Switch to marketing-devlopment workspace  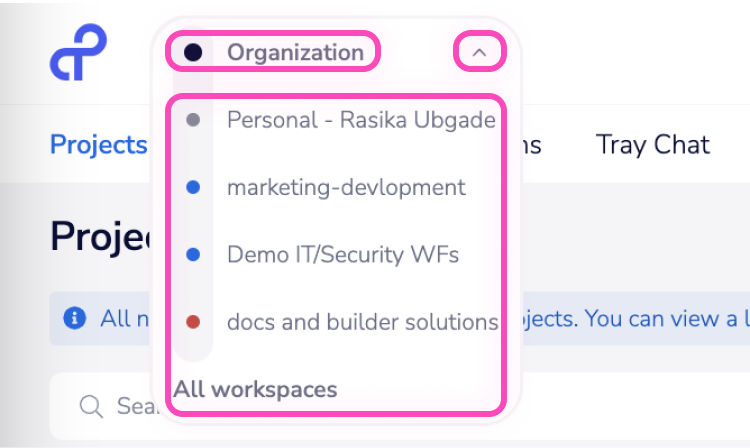346,187
